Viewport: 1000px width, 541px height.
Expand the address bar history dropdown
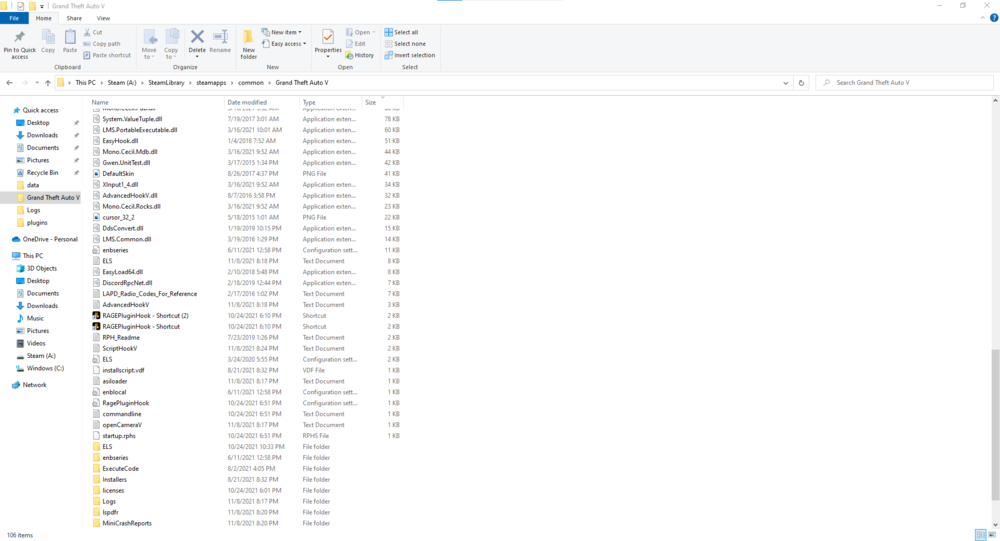click(785, 82)
